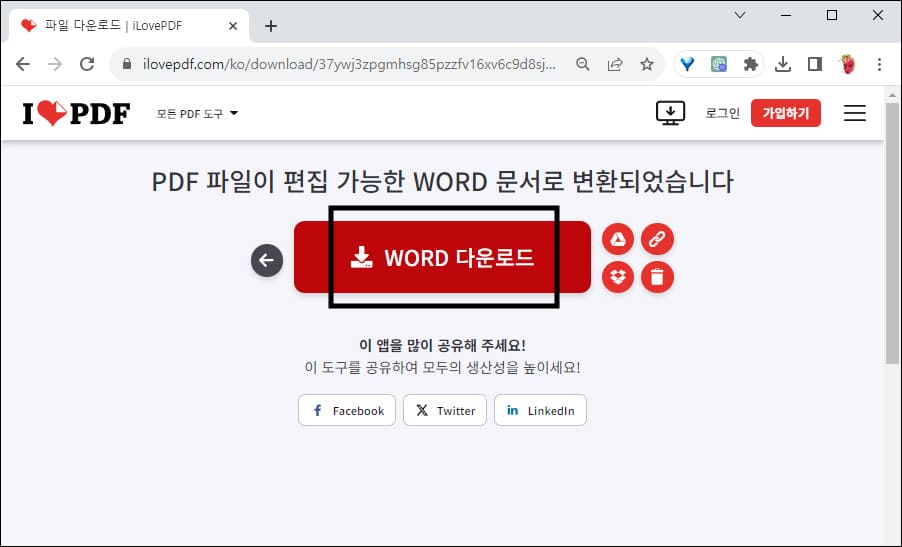902x547 pixels.
Task: Click the 로그인 login link
Action: (x=723, y=113)
